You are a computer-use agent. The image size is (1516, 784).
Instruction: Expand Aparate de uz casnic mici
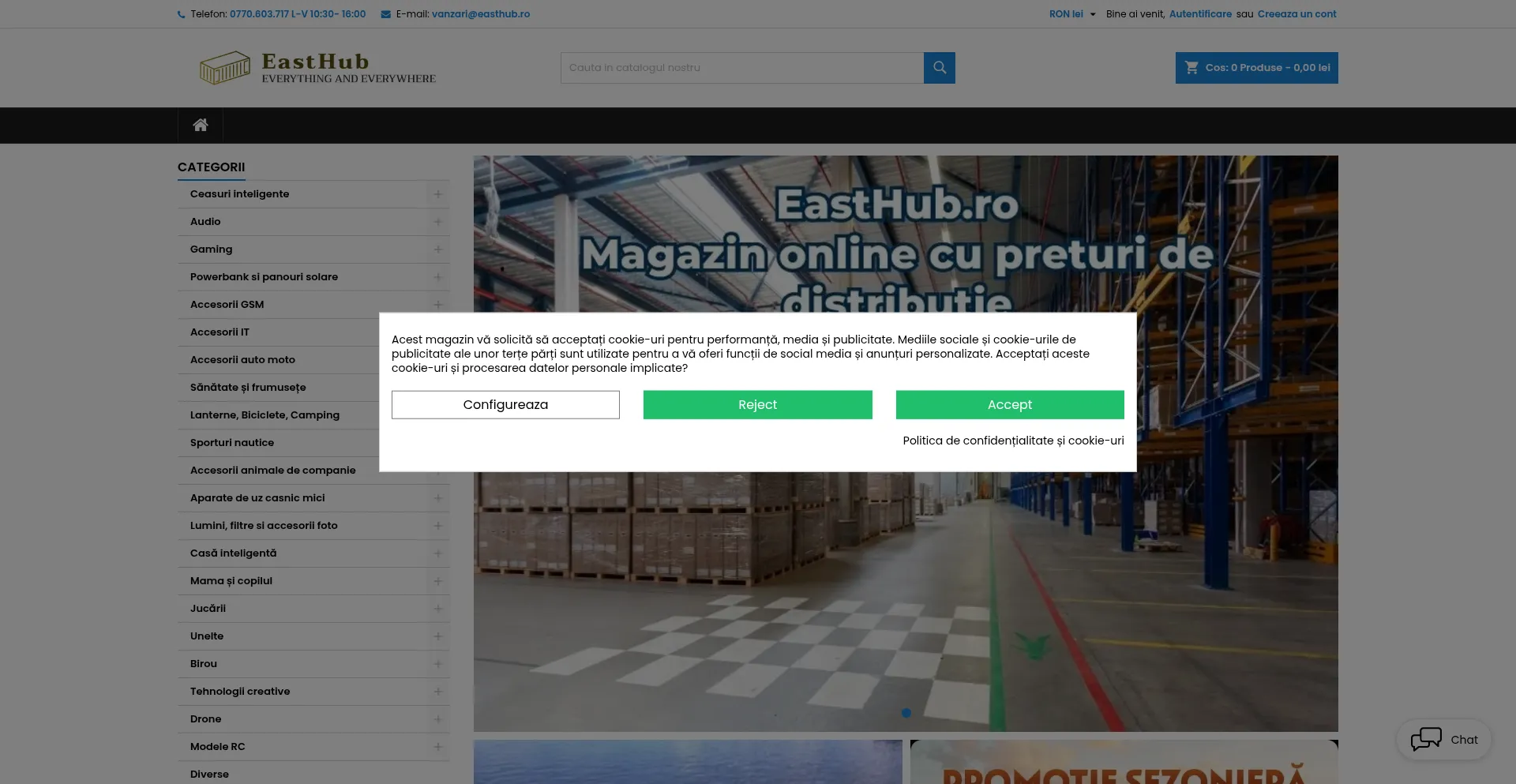tap(437, 498)
